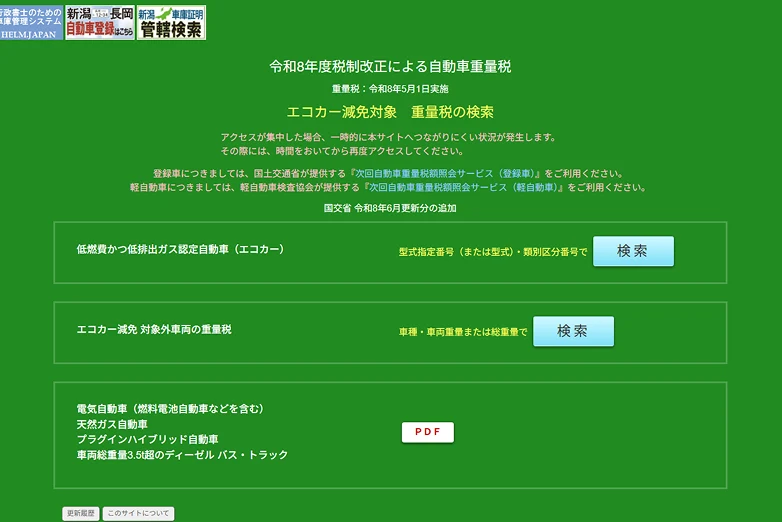Image resolution: width=782 pixels, height=522 pixels.
Task: Open the PDF for electric vehicles list
Action: pyautogui.click(x=428, y=432)
